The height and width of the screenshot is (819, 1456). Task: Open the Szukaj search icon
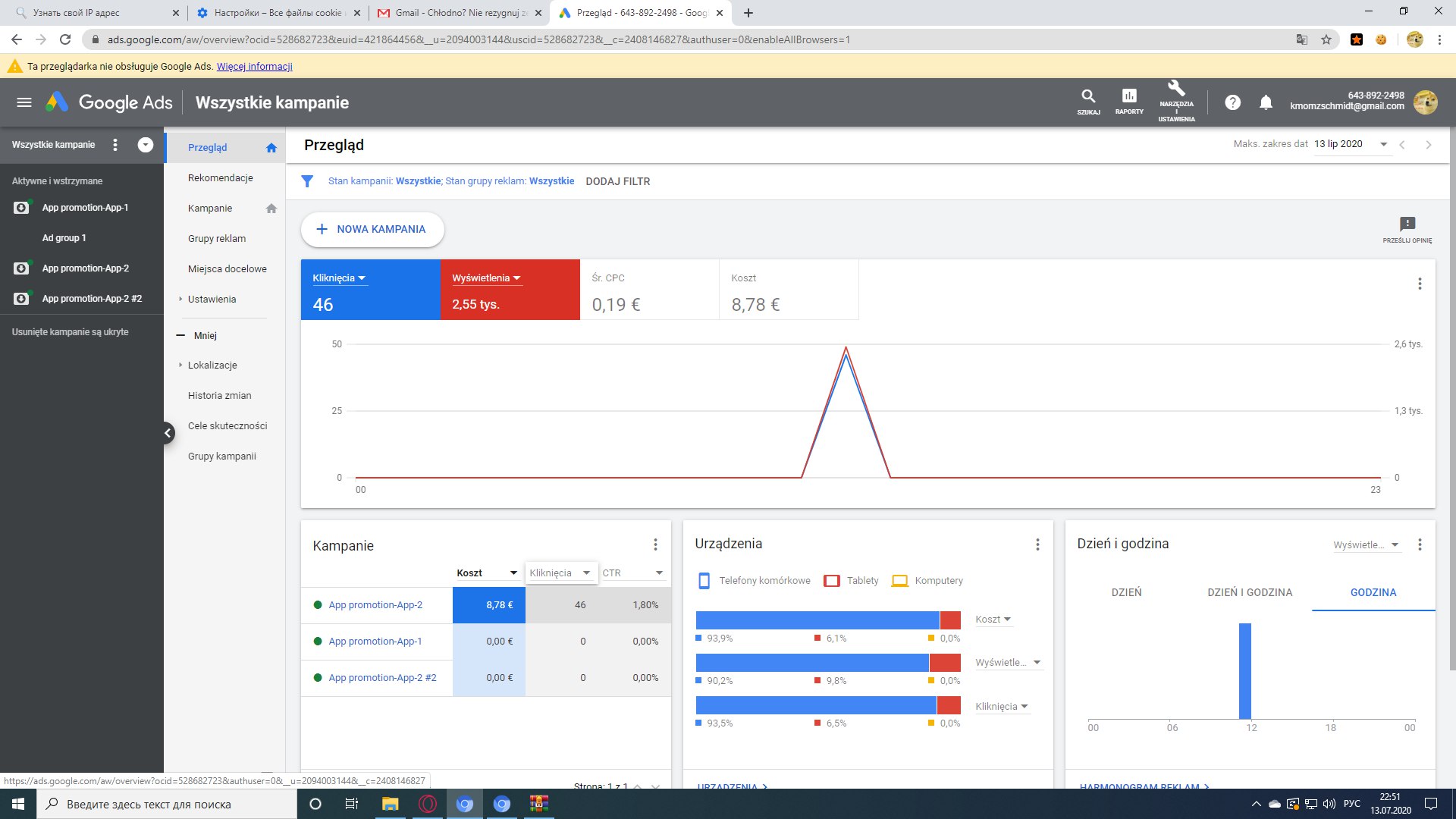pos(1088,102)
